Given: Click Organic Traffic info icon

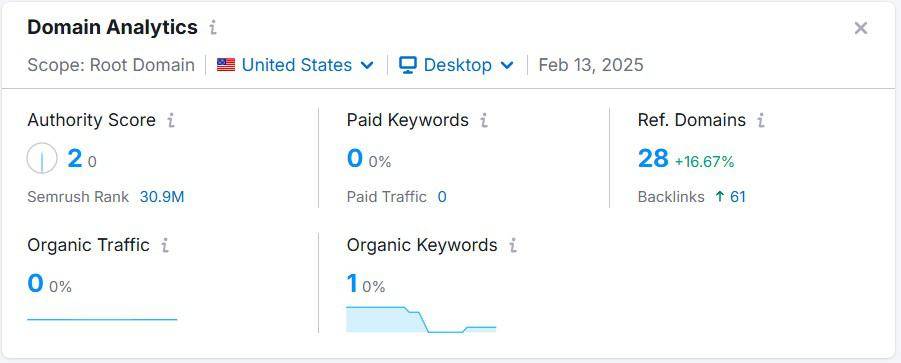Looking at the screenshot, I should pos(165,246).
